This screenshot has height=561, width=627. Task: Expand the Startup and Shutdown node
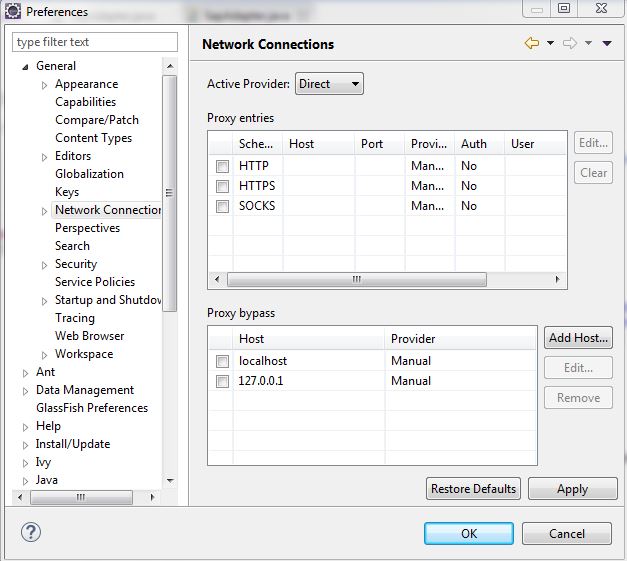click(44, 301)
